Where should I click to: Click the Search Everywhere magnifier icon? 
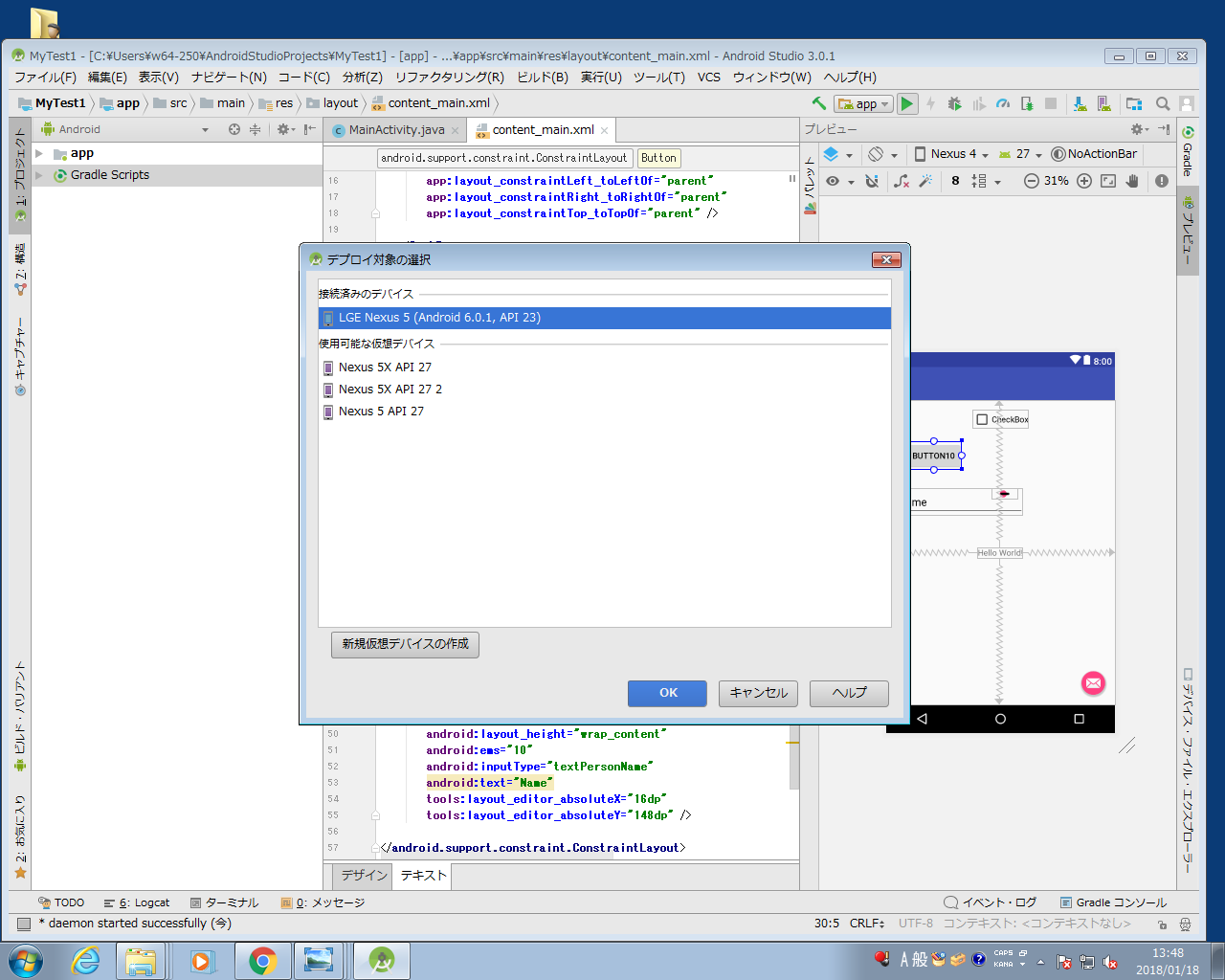point(1163,103)
